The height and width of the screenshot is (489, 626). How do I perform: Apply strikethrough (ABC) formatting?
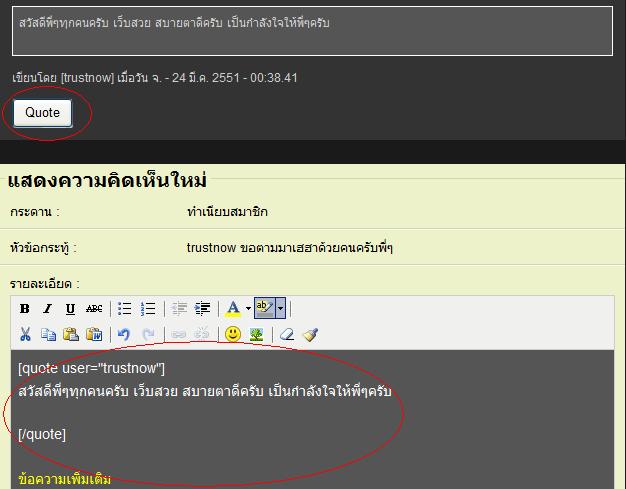point(94,309)
